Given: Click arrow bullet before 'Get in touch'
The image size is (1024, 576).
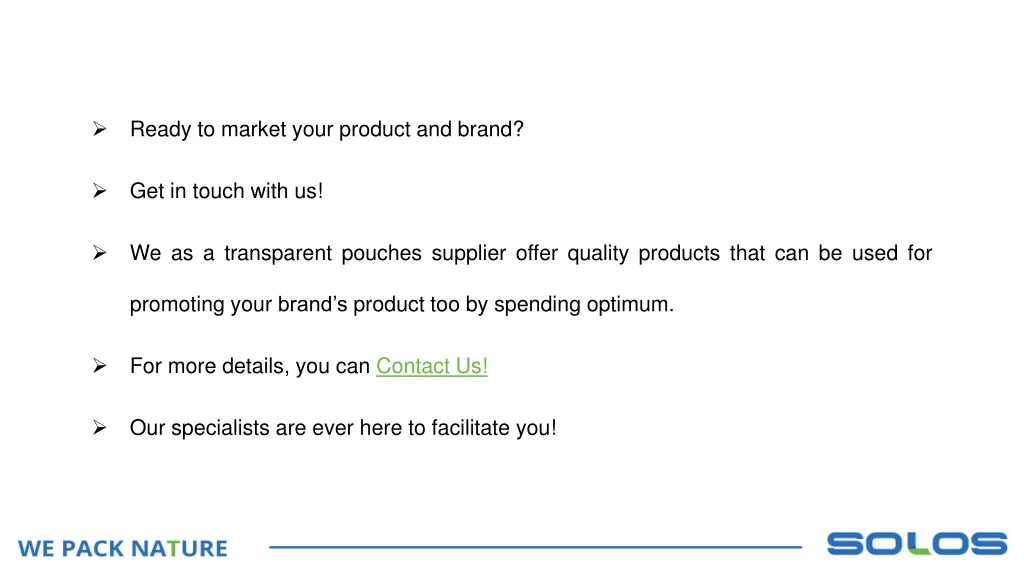Looking at the screenshot, I should pyautogui.click(x=99, y=191).
